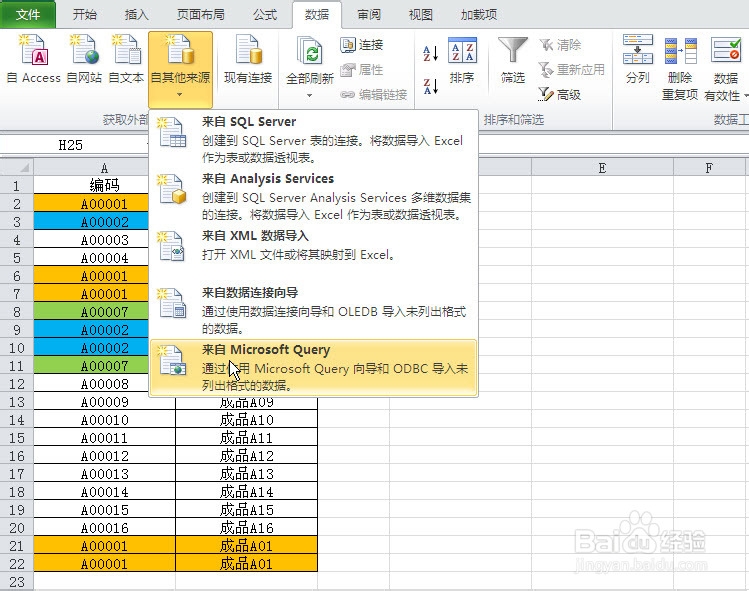Screen dimensions: 749x591
Task: Open 现有连接 existing connections
Action: (x=248, y=58)
